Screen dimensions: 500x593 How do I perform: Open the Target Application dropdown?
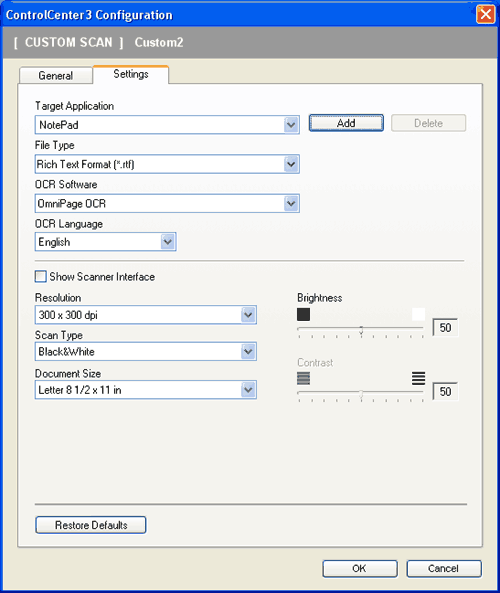(x=291, y=125)
